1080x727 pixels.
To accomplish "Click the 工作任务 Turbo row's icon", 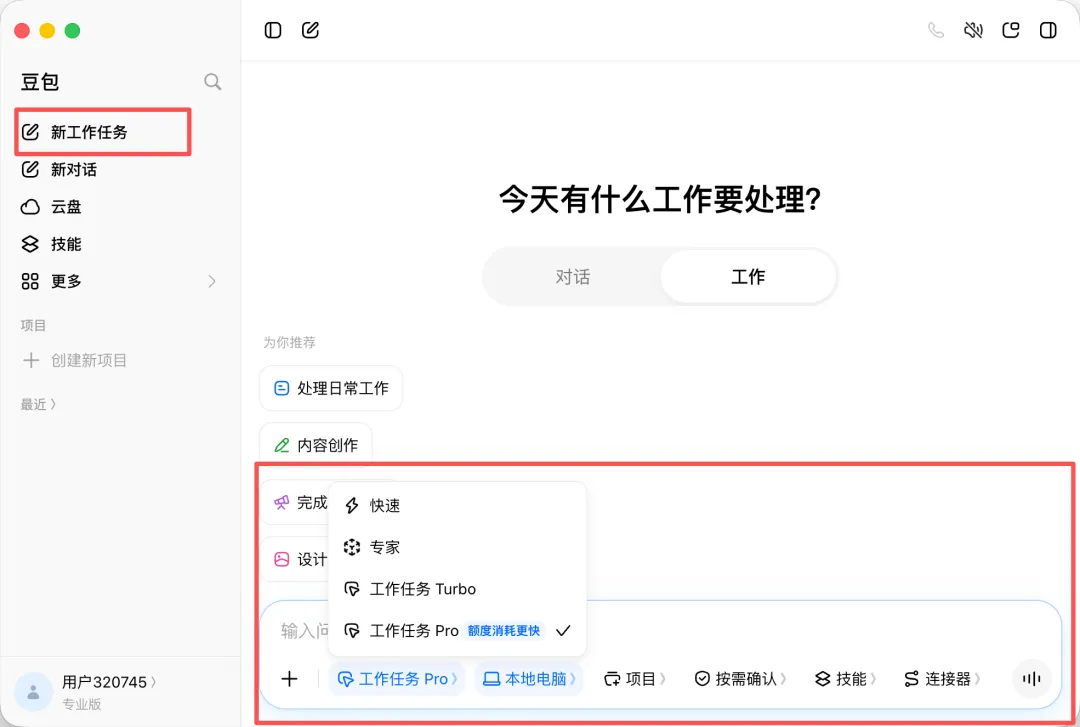I will 352,589.
